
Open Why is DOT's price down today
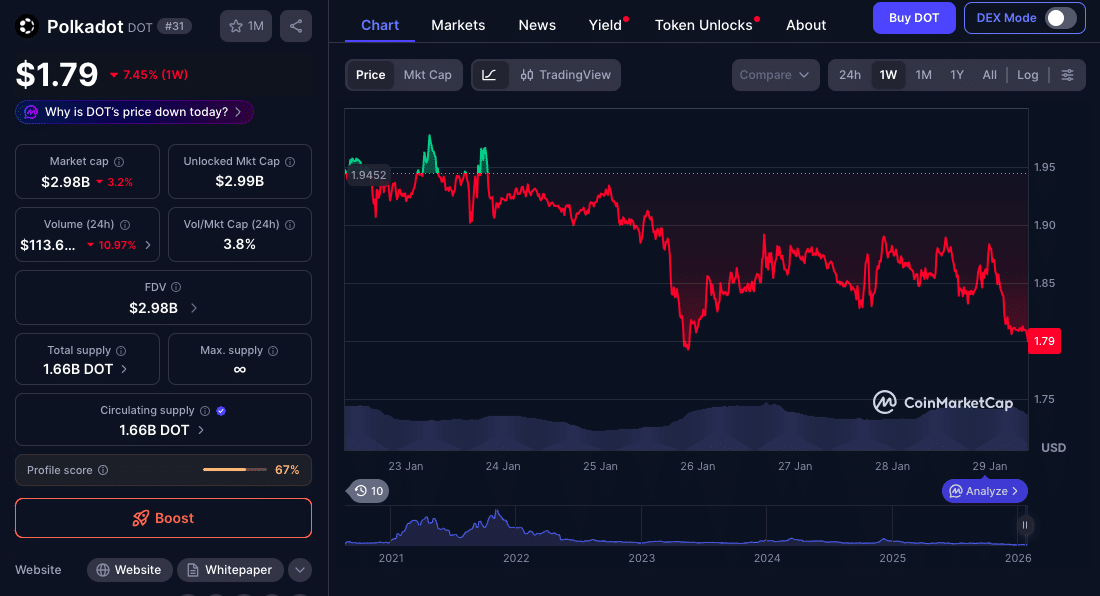(x=135, y=112)
